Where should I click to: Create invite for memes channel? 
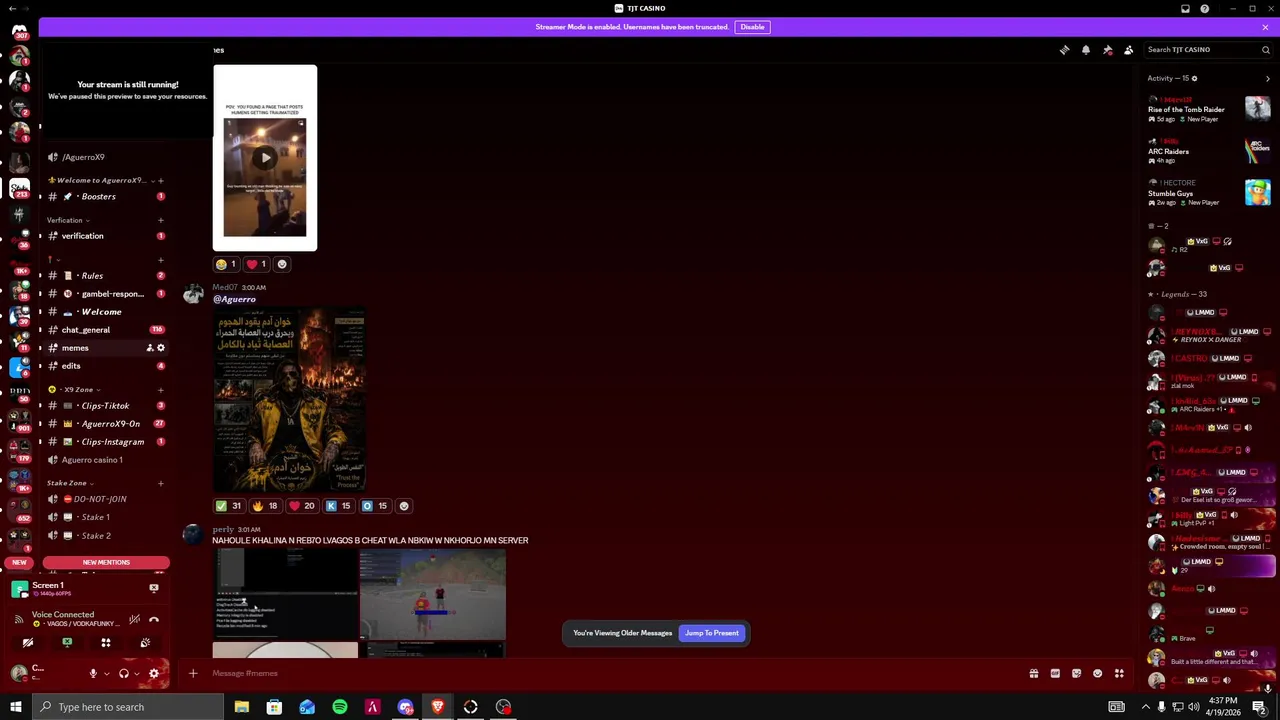150,348
